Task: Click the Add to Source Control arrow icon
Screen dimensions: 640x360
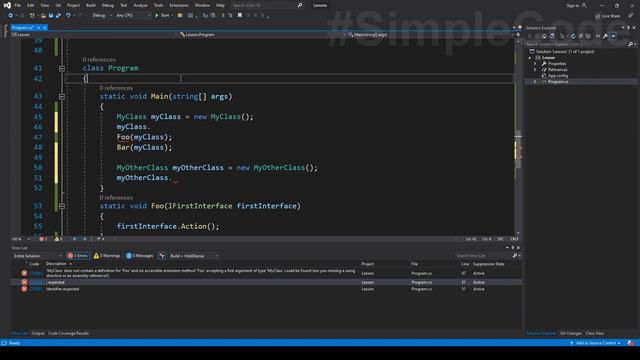Action: pos(571,343)
